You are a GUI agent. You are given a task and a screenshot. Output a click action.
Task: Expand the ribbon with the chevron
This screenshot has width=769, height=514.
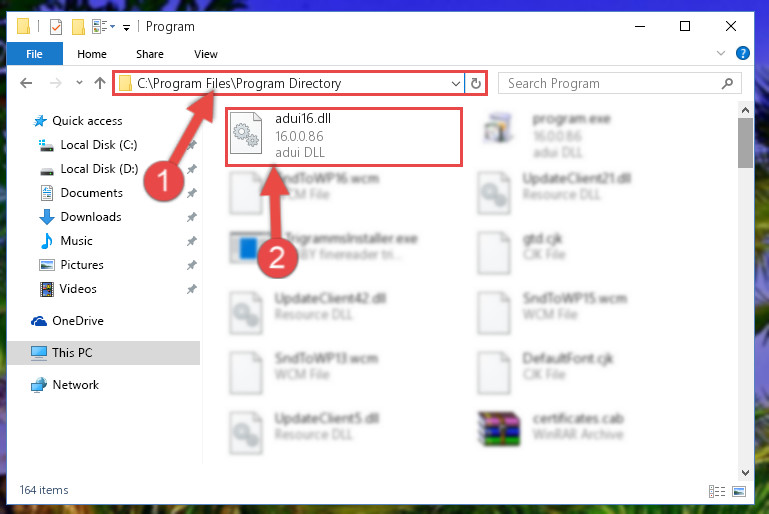(x=720, y=53)
